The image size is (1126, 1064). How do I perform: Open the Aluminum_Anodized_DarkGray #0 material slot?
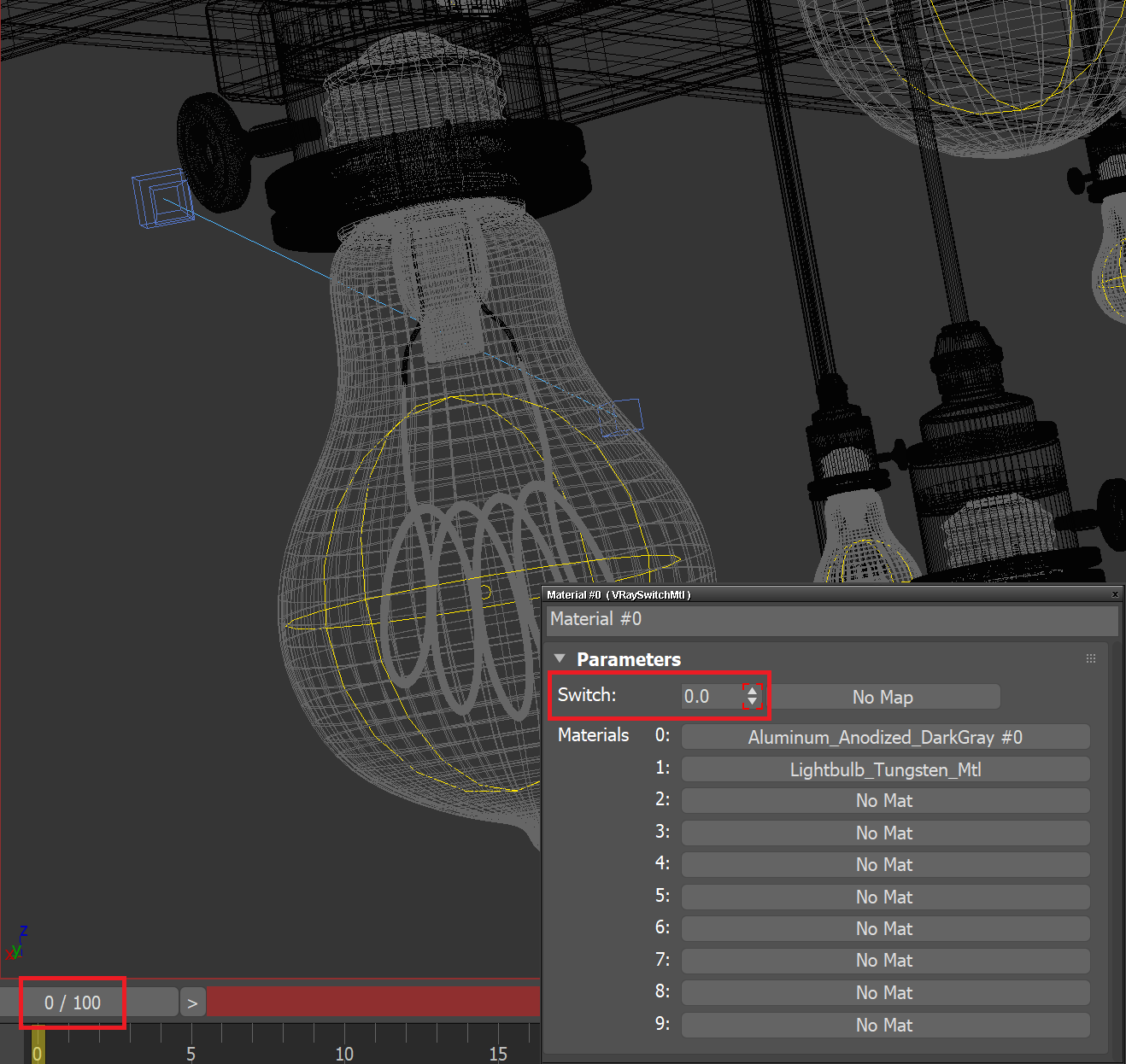click(885, 737)
